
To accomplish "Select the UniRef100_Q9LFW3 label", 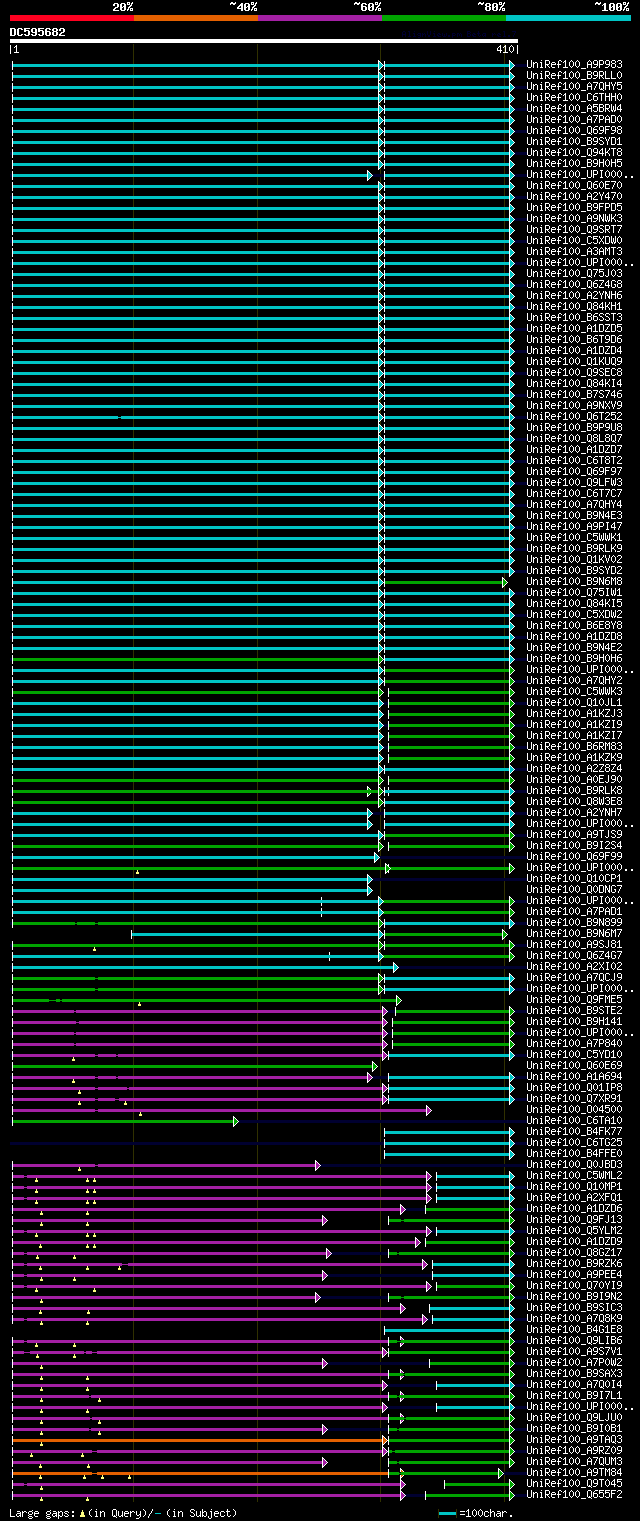I will click(x=576, y=482).
